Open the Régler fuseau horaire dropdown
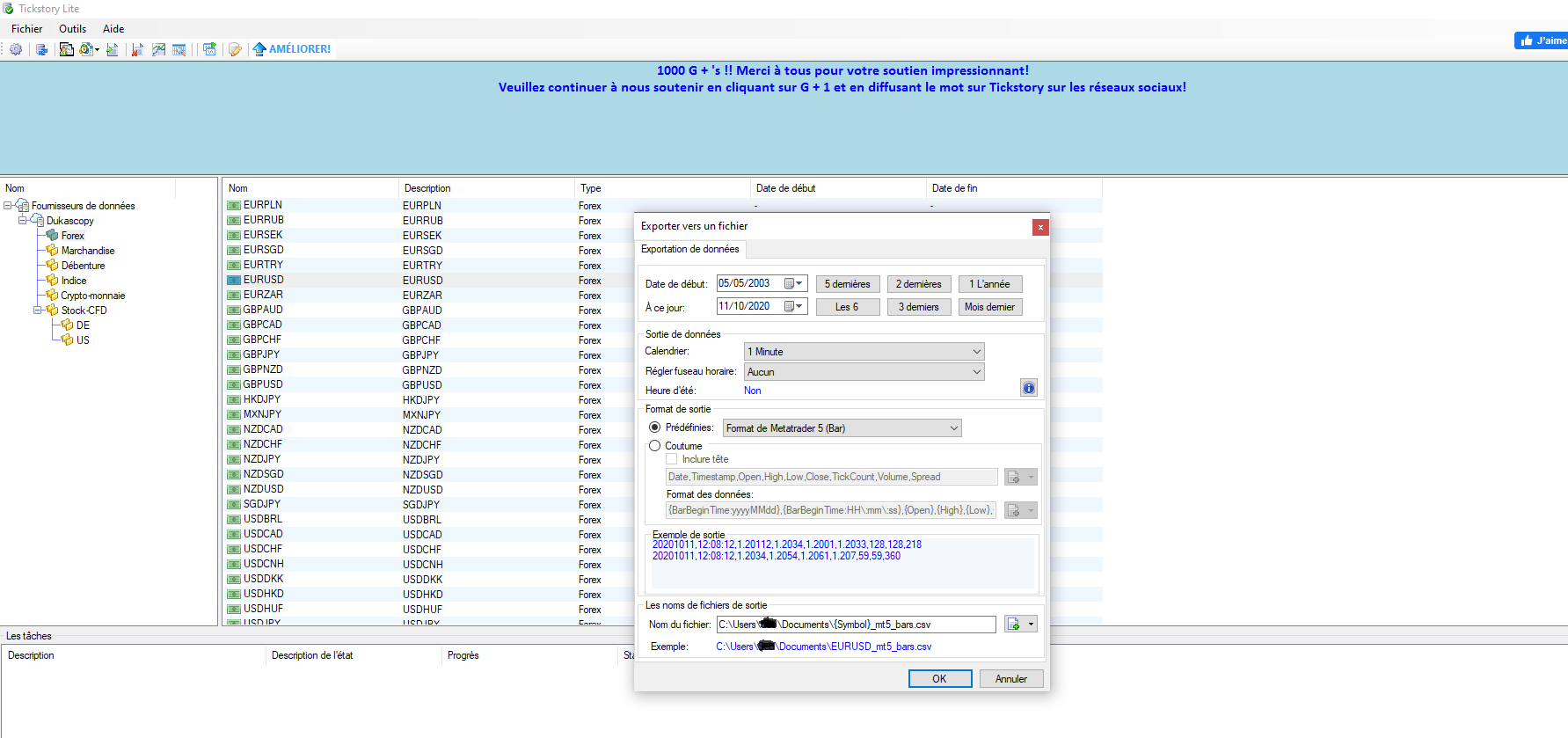 [864, 372]
